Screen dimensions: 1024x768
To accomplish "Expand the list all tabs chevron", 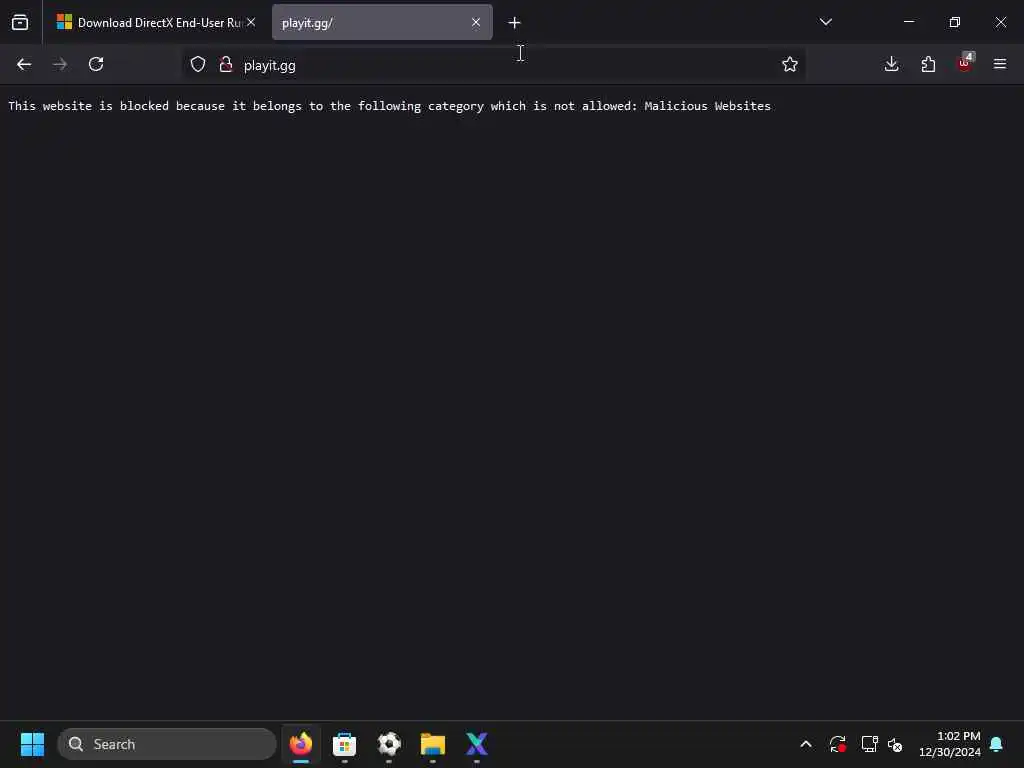I will point(825,22).
